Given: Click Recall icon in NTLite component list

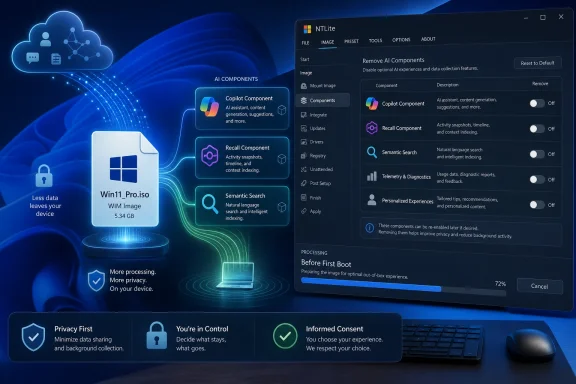Looking at the screenshot, I should [372, 128].
